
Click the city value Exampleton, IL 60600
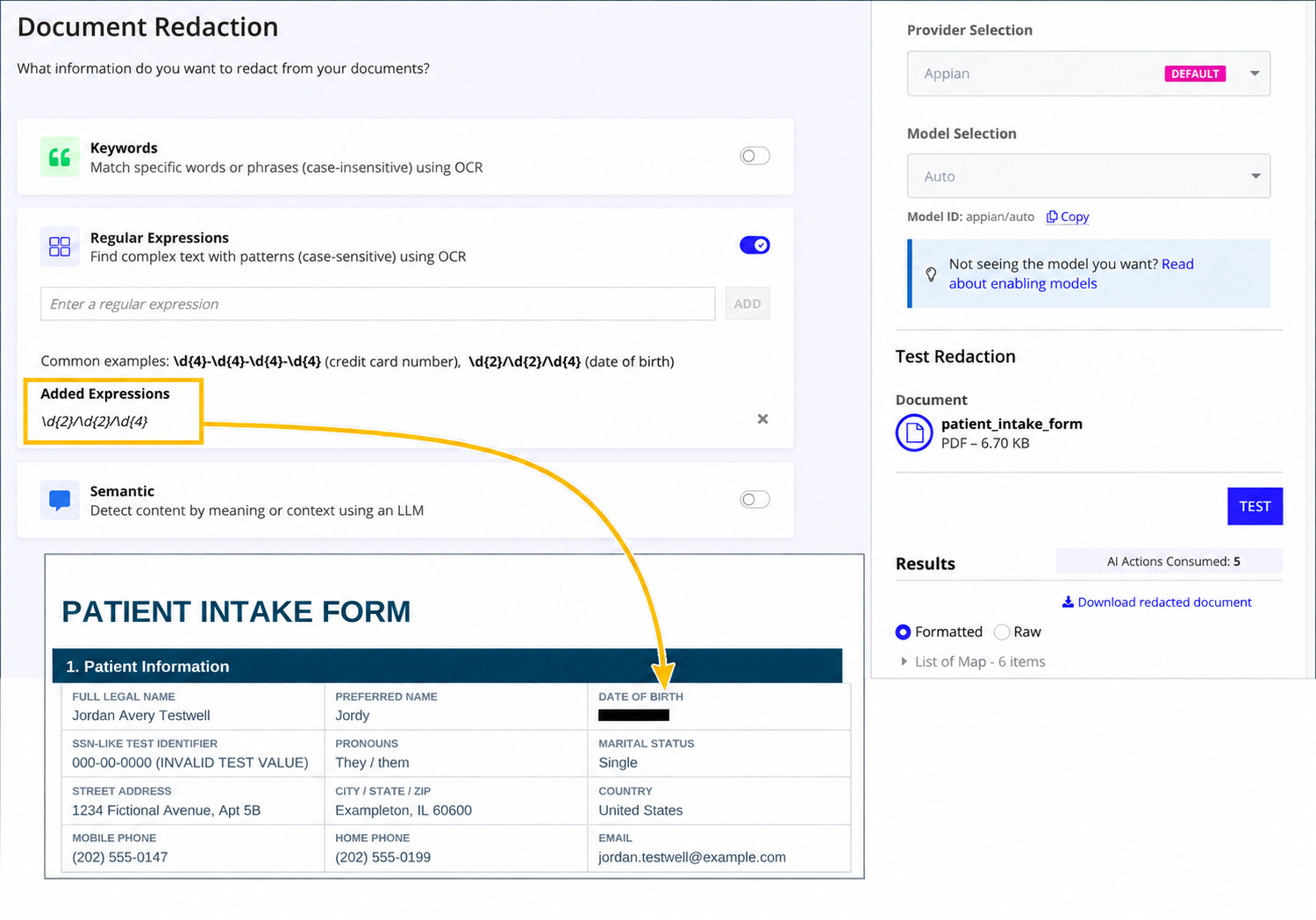click(x=404, y=810)
